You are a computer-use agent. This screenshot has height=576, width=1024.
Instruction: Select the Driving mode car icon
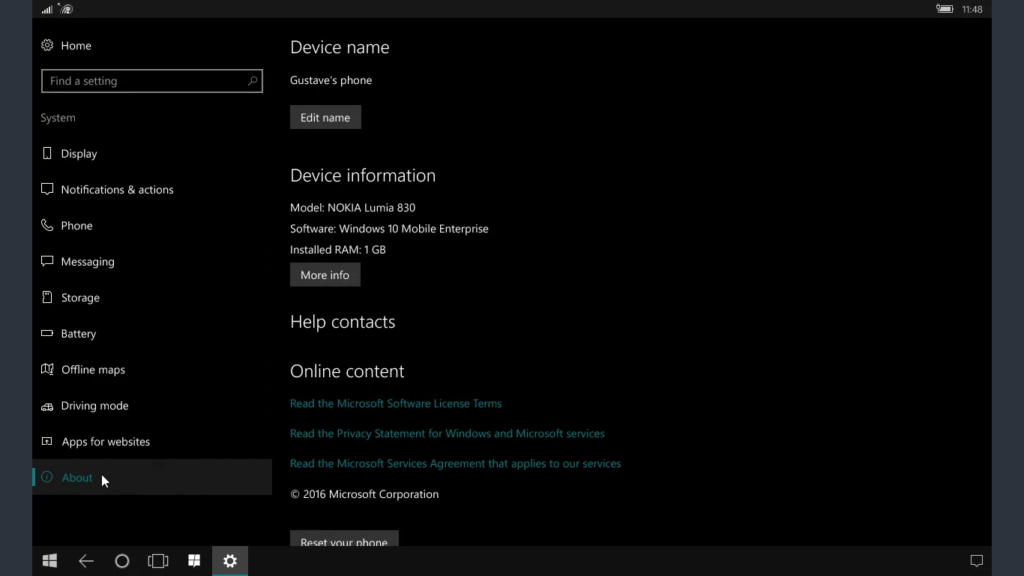point(47,405)
